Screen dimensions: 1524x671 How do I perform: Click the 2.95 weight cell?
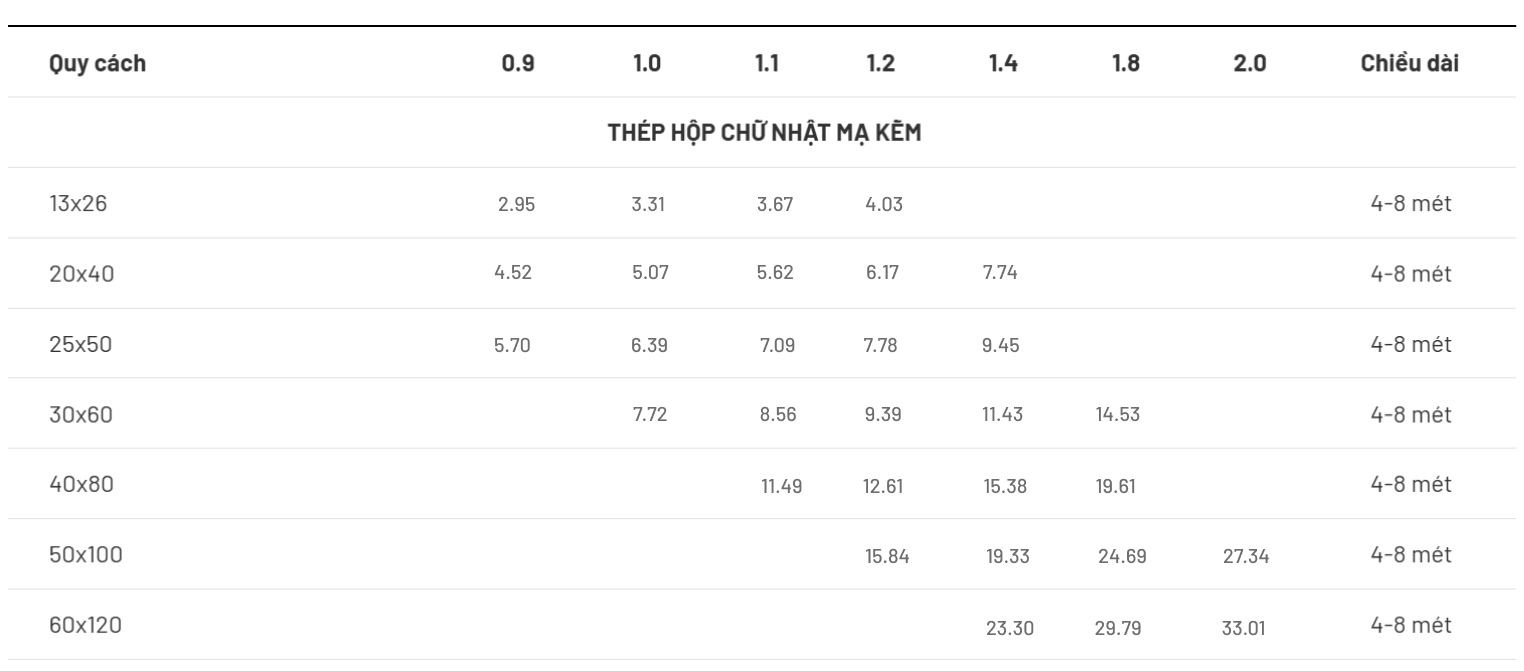(x=517, y=205)
